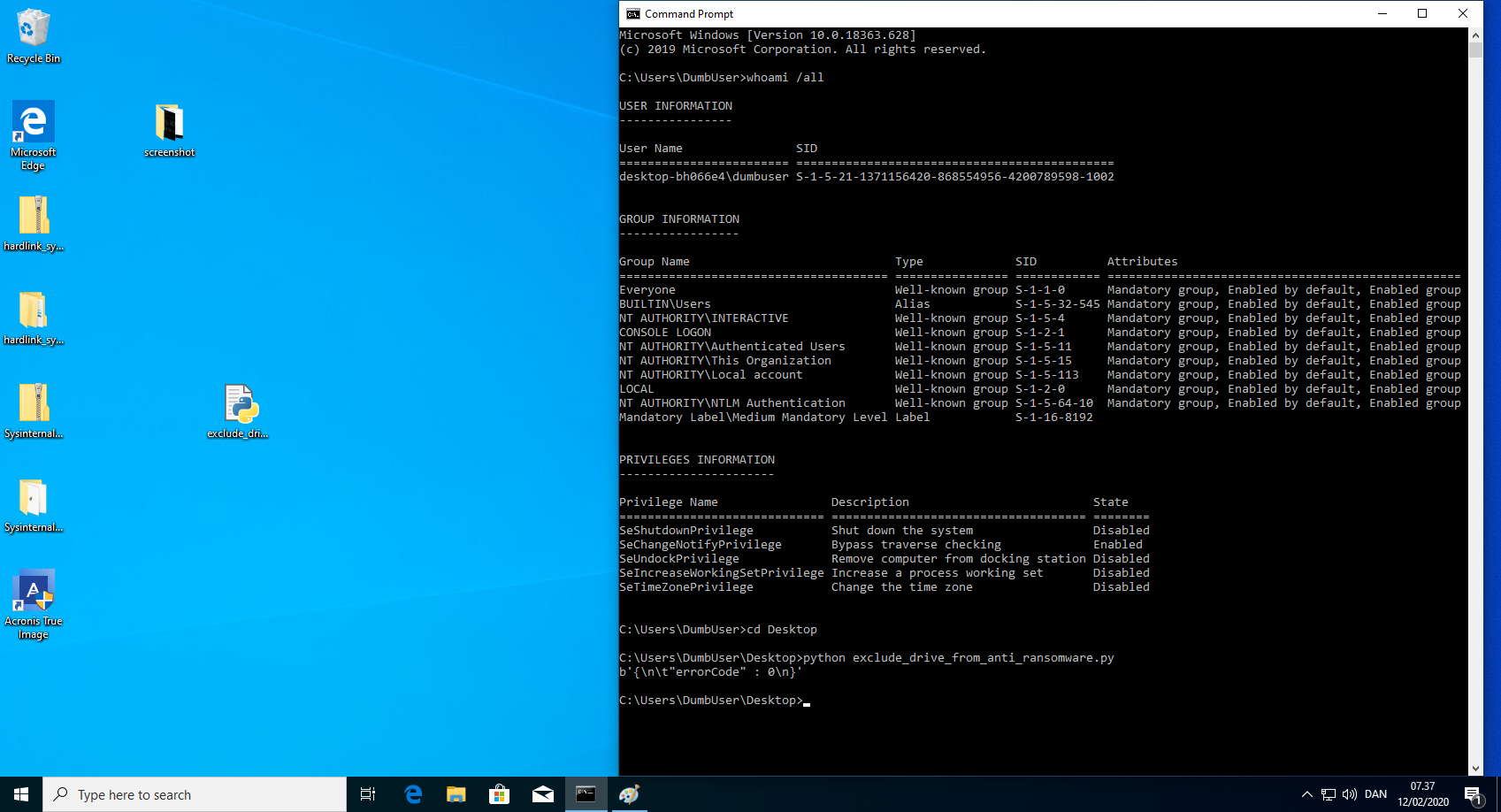Click the Task View taskbar button
The image size is (1501, 812).
tap(368, 794)
